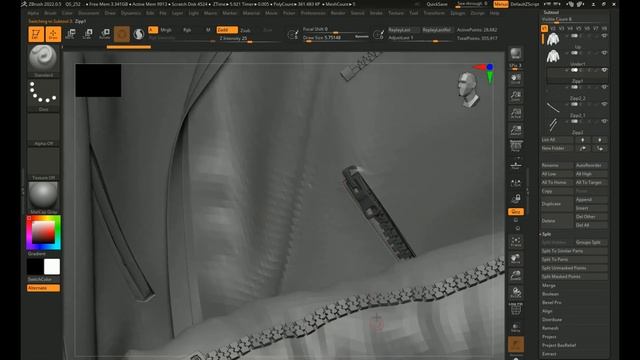Viewport: 640px width, 360px height.
Task: Click the Zoom document icon in right shelf
Action: pyautogui.click(x=516, y=96)
